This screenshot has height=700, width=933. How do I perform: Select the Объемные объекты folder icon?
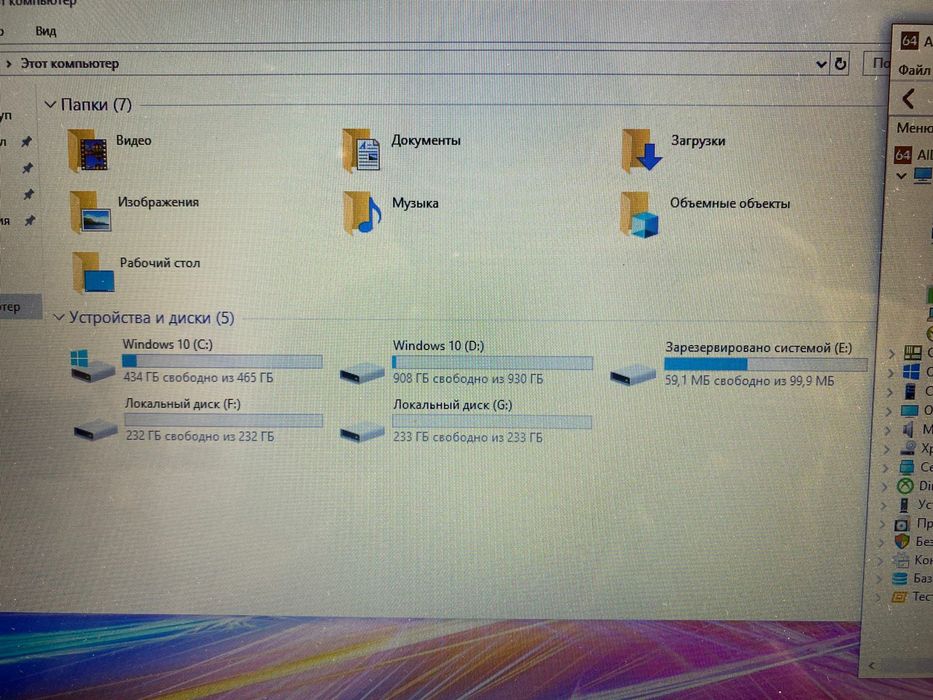[640, 214]
